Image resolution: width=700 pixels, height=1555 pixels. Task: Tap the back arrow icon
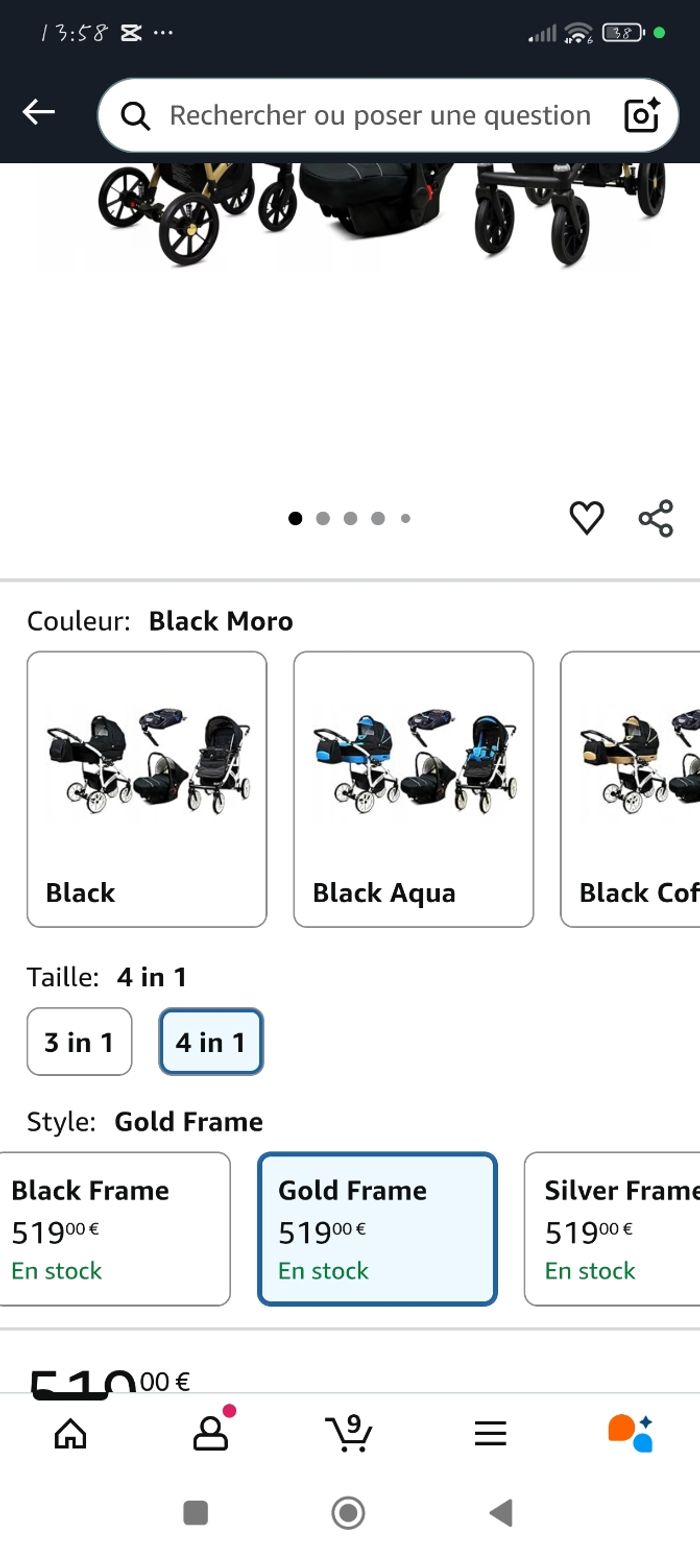pos(39,112)
